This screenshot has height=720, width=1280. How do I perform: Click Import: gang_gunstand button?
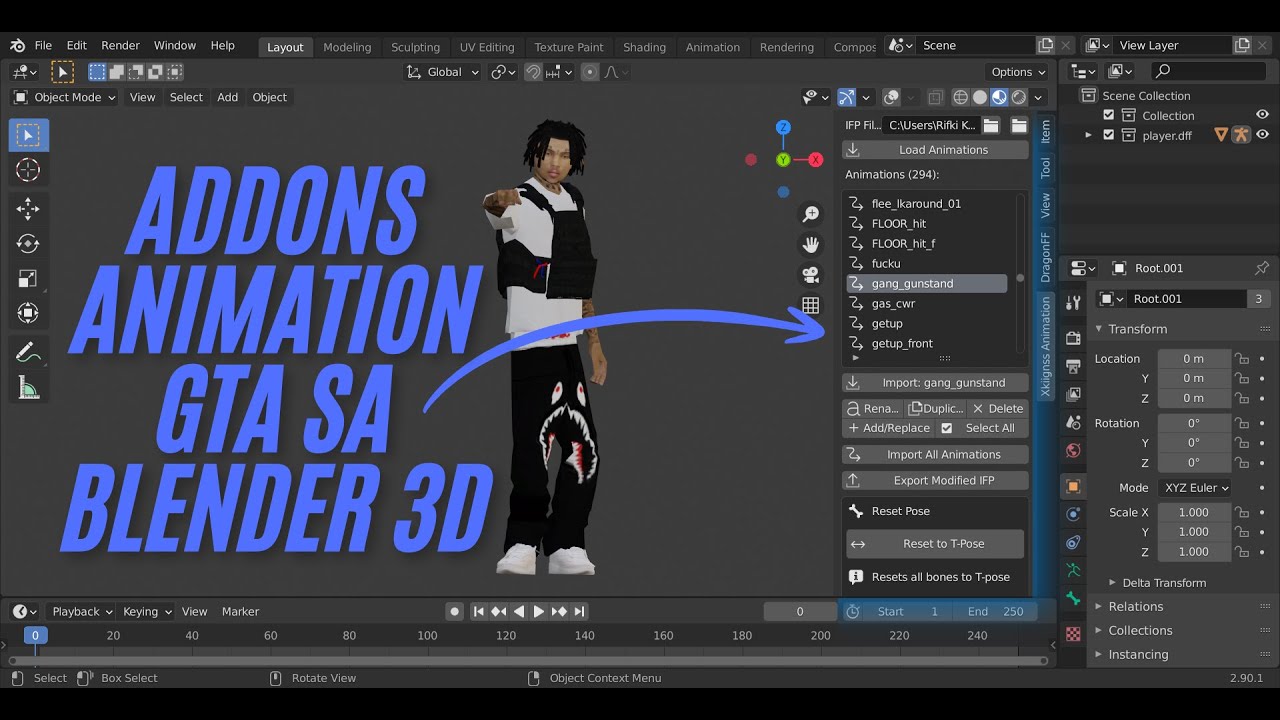[935, 383]
